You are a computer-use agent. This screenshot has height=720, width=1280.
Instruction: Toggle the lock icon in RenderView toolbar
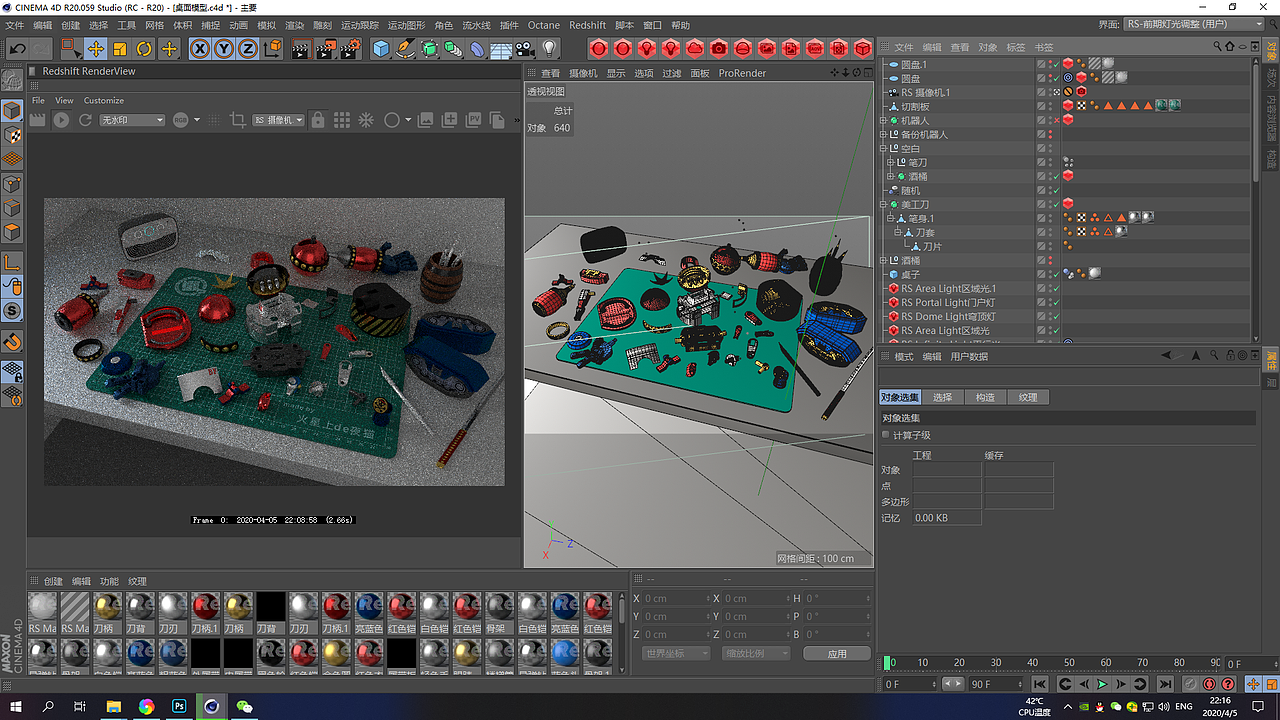[318, 119]
